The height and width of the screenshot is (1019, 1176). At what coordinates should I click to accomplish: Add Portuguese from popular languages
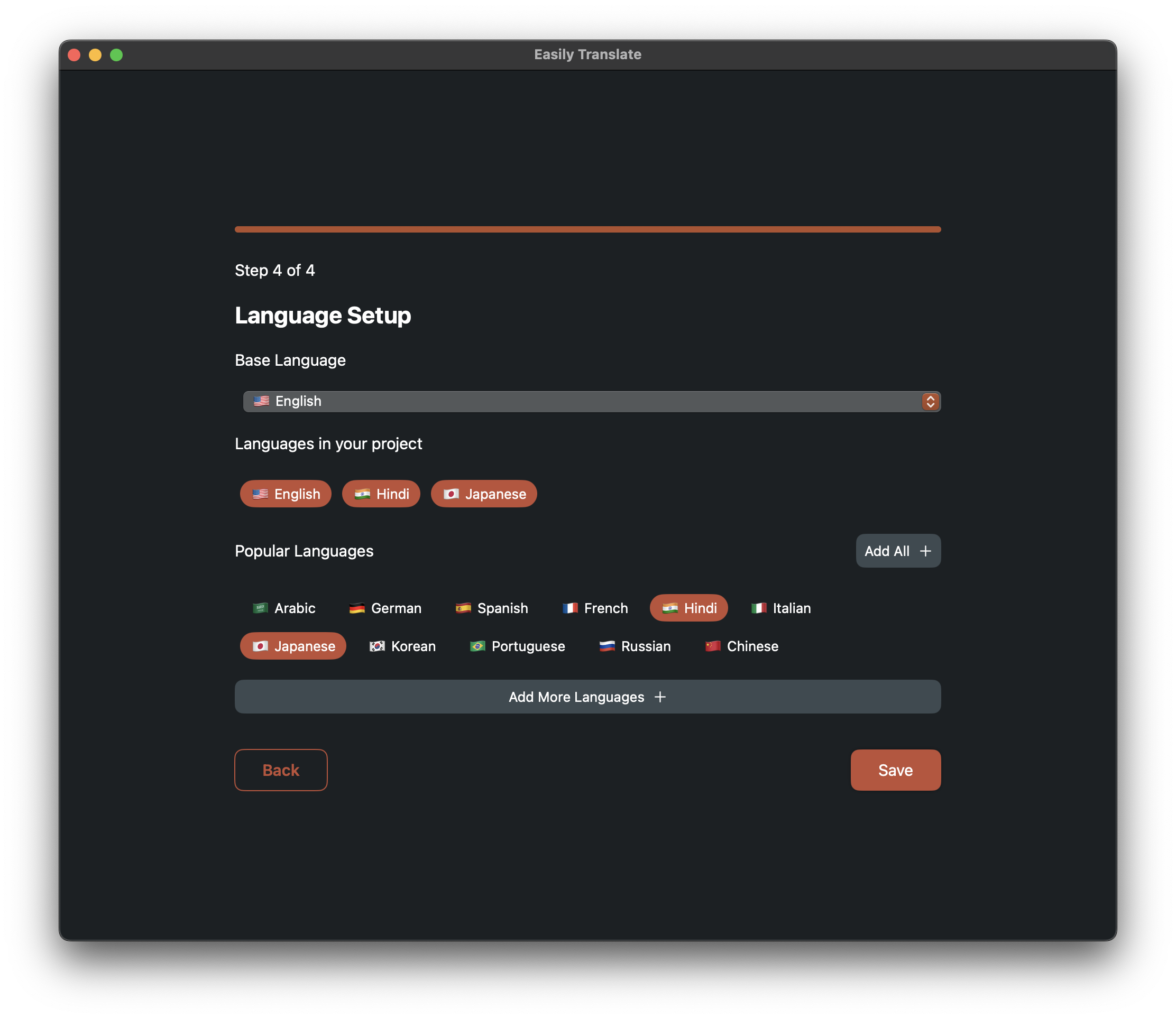[x=517, y=646]
